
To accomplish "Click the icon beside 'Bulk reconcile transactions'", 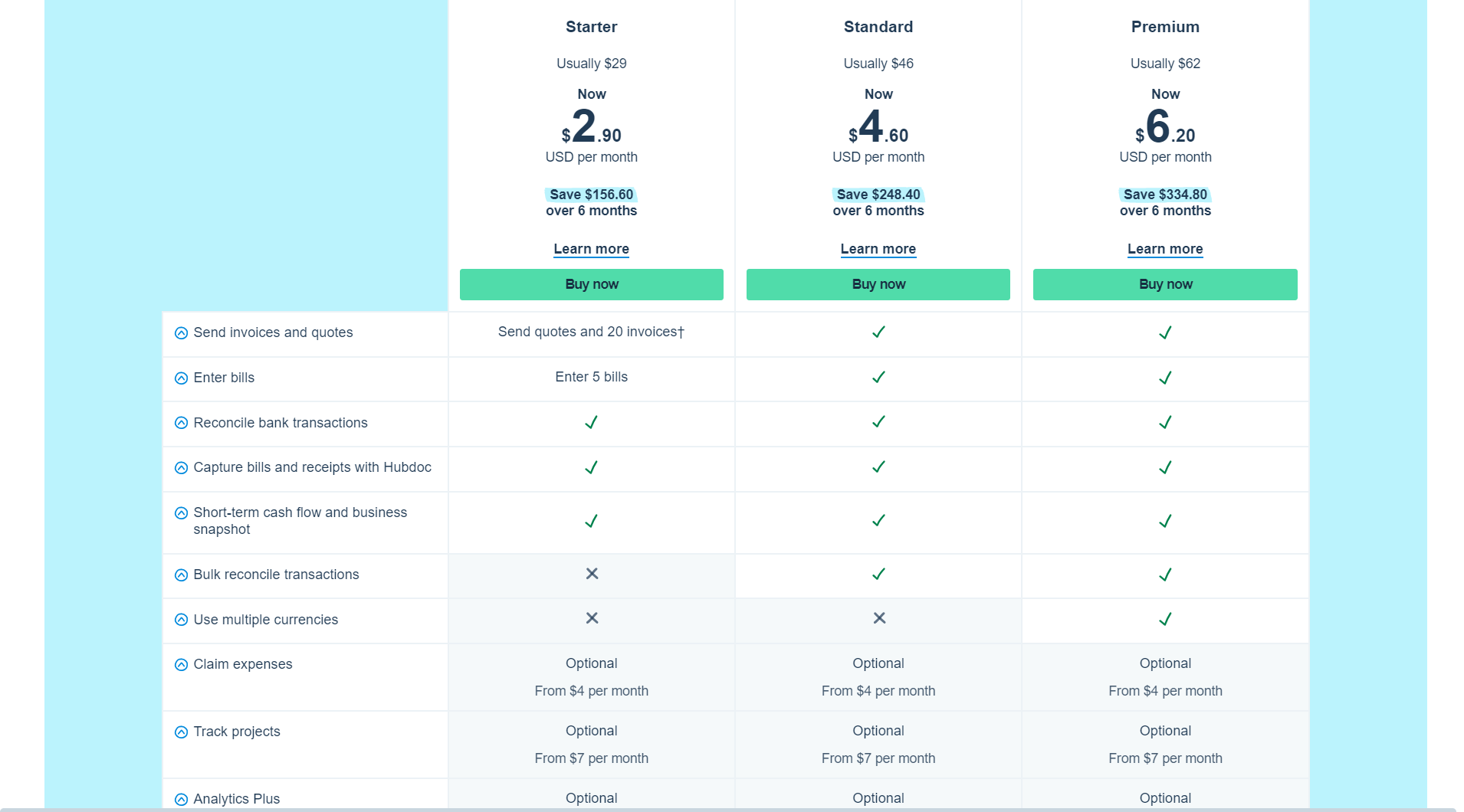I will tap(181, 575).
